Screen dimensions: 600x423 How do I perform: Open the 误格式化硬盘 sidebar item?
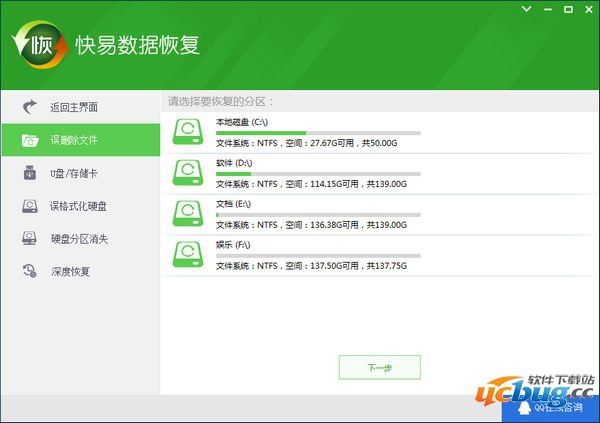pyautogui.click(x=81, y=206)
